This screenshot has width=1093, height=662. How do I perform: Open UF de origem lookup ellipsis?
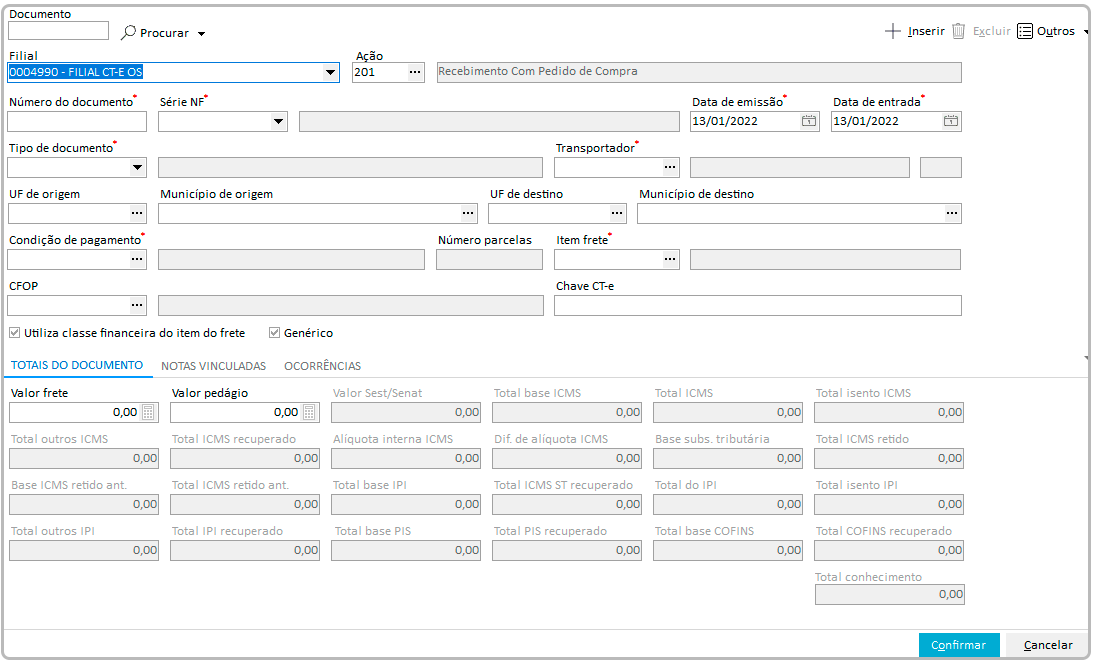pos(137,213)
